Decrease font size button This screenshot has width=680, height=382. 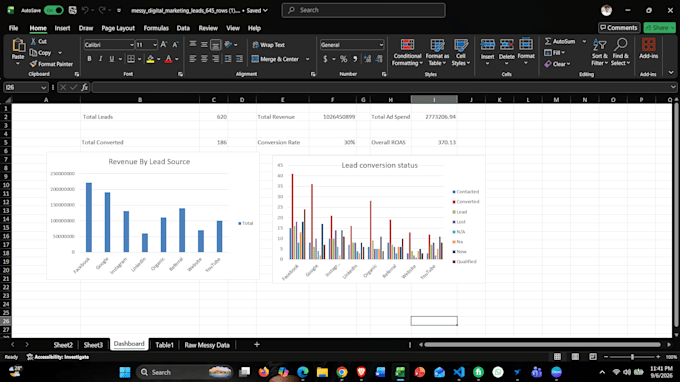coord(175,44)
